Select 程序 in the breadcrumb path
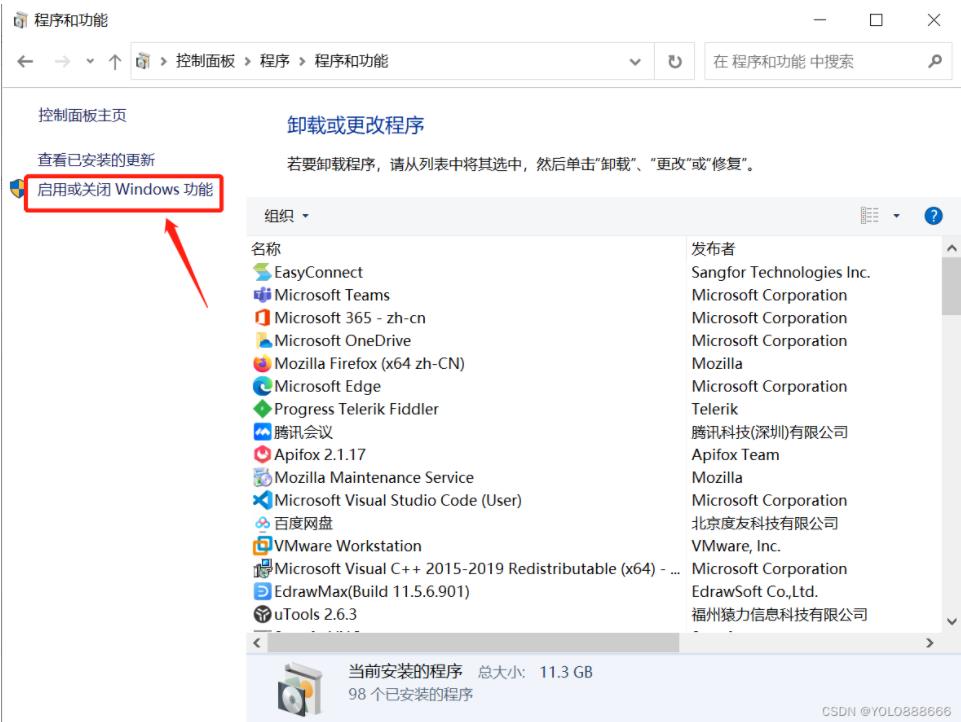 point(275,61)
